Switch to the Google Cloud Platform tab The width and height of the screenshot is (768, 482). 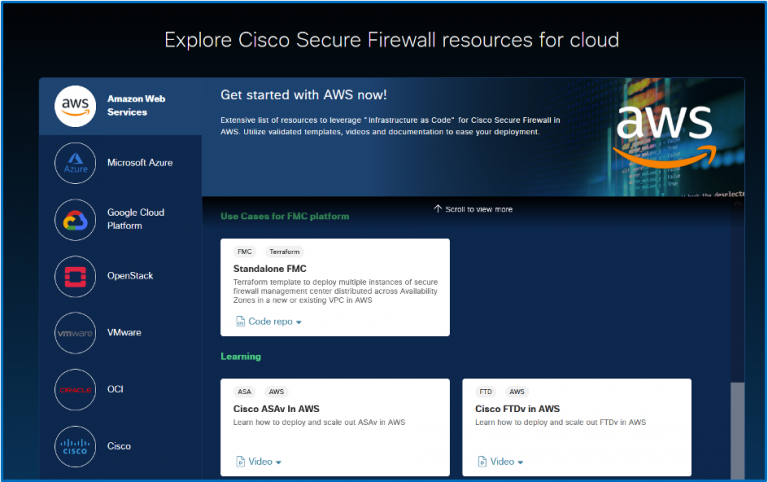[x=136, y=219]
